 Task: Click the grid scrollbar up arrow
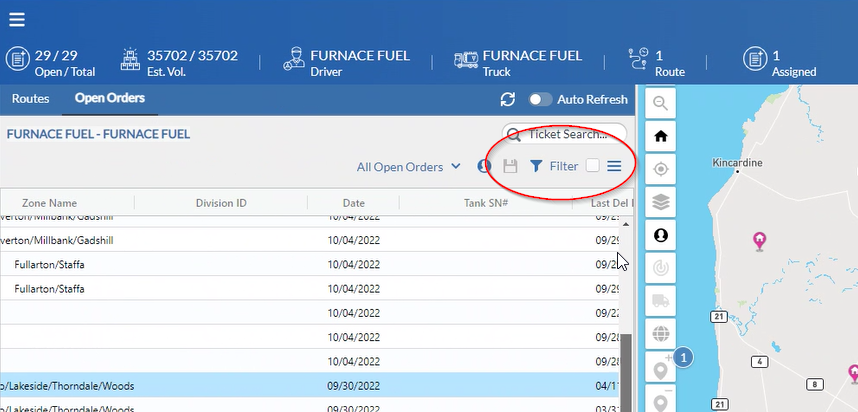(x=626, y=224)
